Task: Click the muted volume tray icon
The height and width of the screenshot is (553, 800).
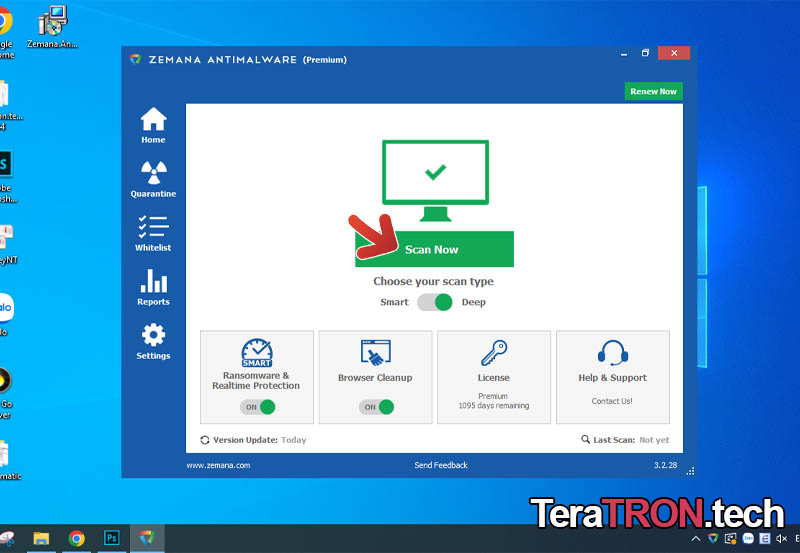Action: 781,539
